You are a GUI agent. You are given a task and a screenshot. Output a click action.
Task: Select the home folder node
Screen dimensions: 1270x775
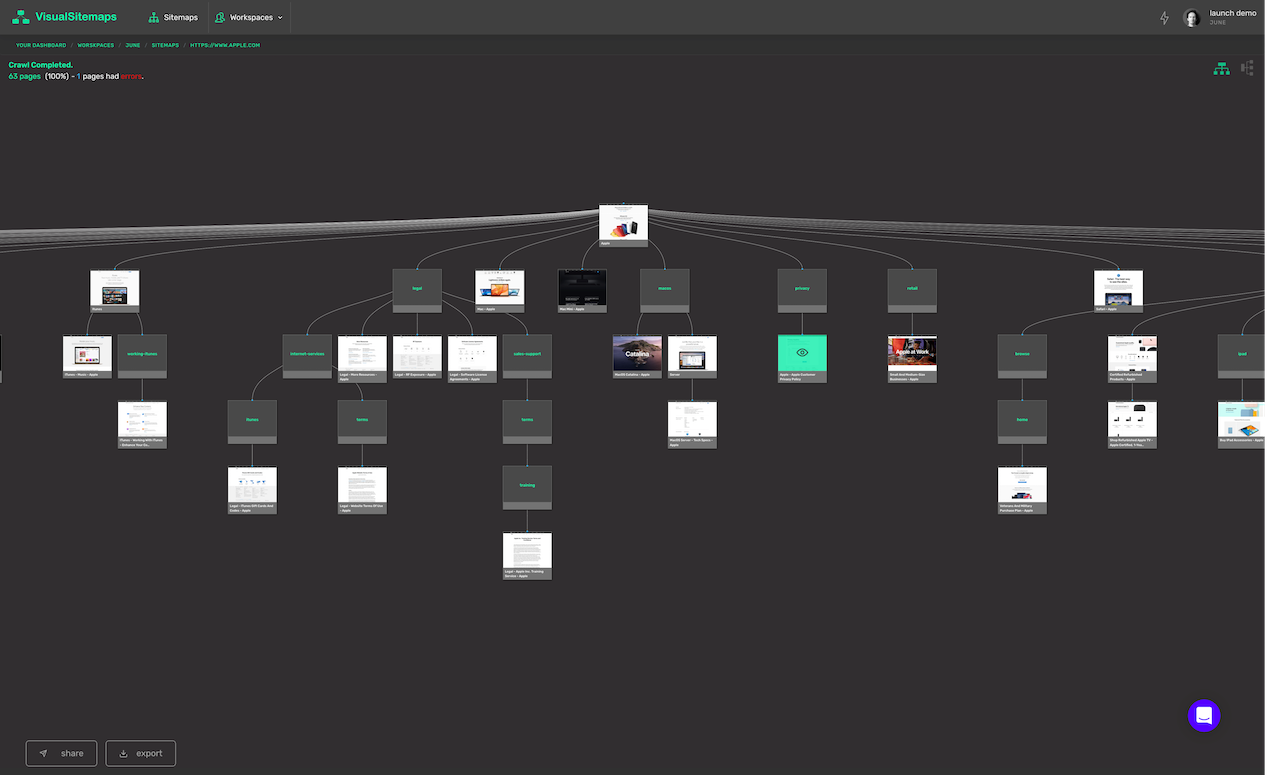pos(1022,423)
